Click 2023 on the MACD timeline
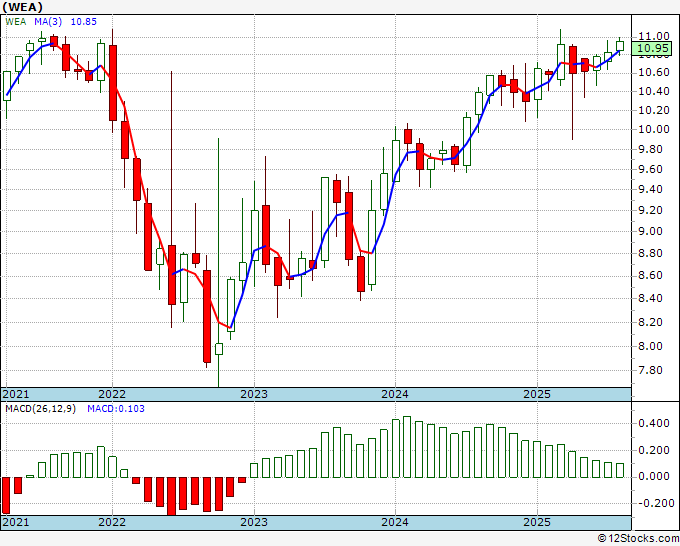 tap(254, 522)
